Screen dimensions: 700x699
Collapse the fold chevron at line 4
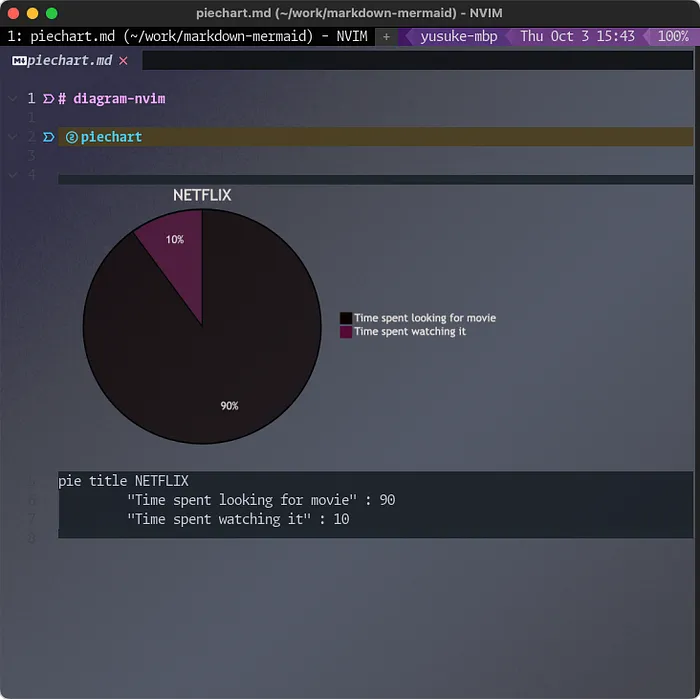[x=12, y=175]
